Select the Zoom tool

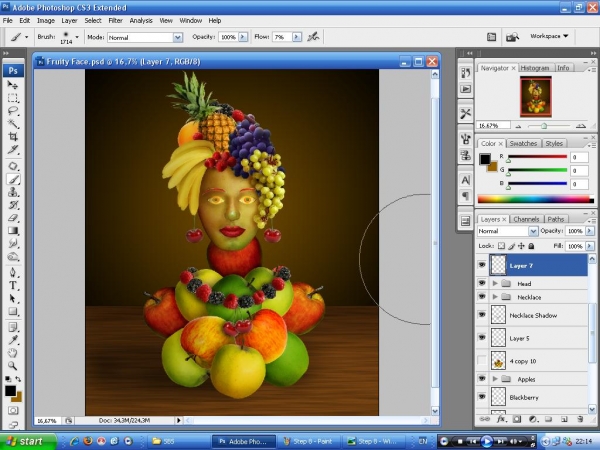[13, 366]
